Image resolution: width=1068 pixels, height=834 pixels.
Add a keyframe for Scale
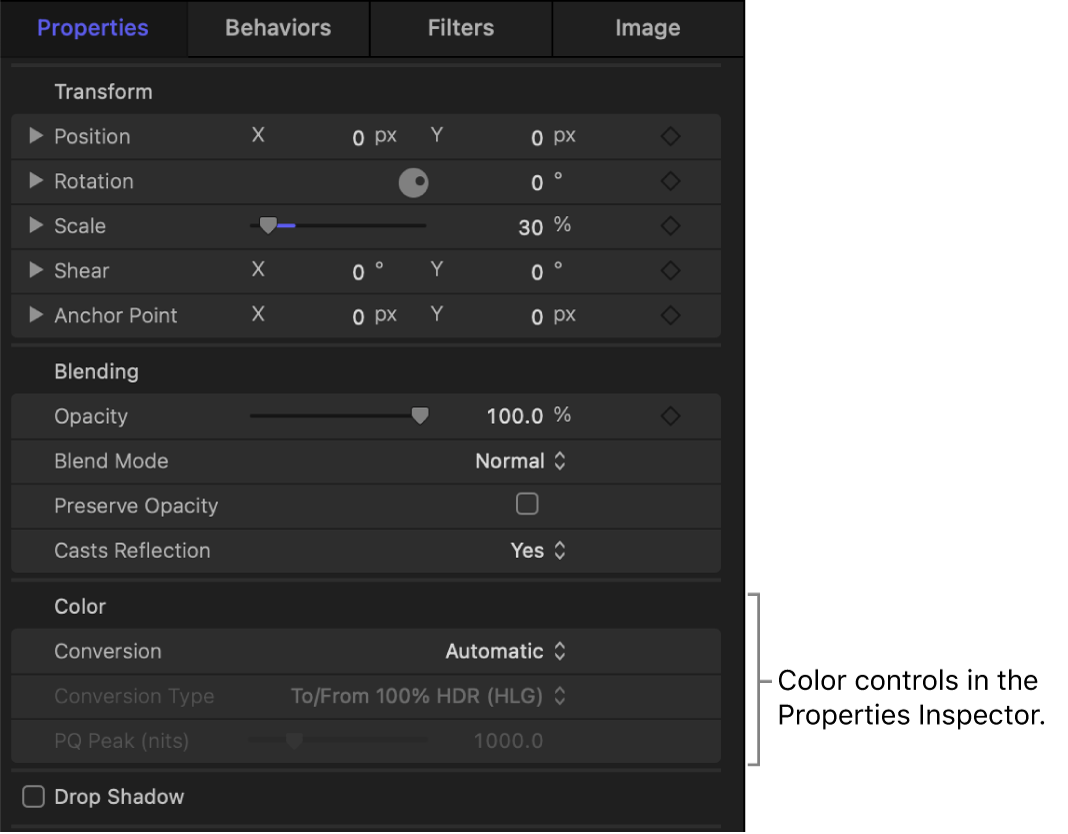coord(670,226)
